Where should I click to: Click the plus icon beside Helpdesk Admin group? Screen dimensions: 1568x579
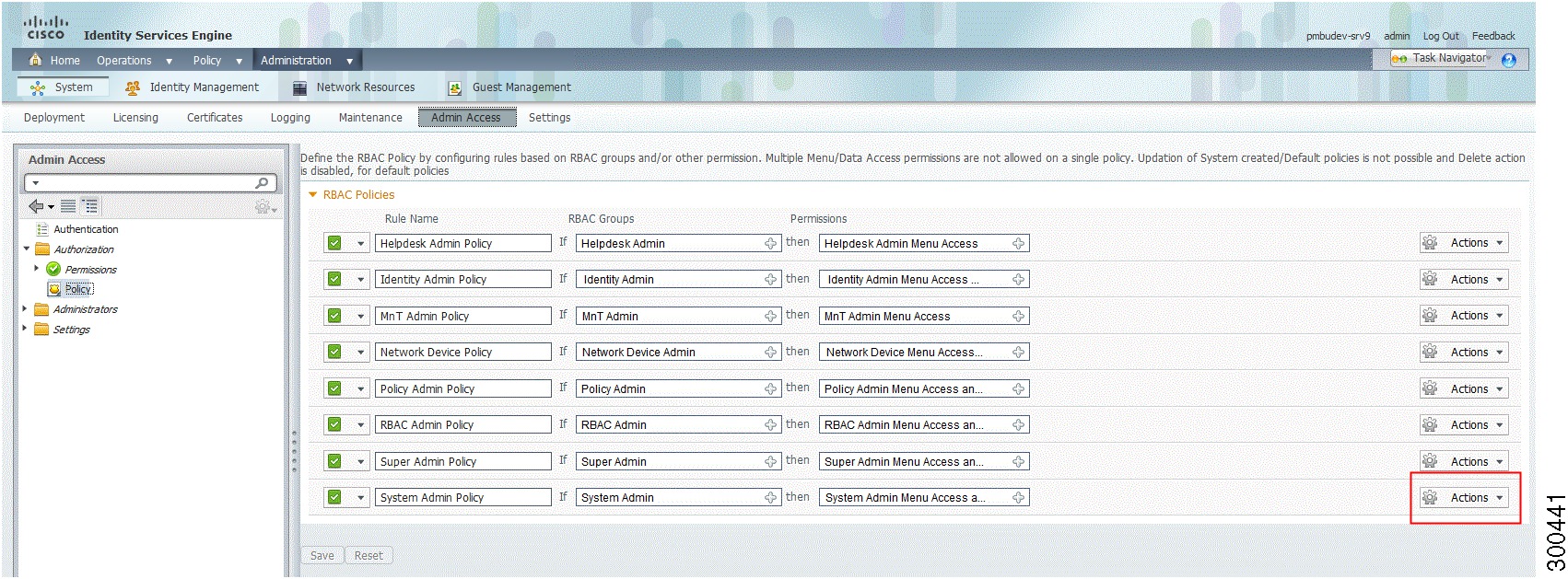[x=771, y=244]
